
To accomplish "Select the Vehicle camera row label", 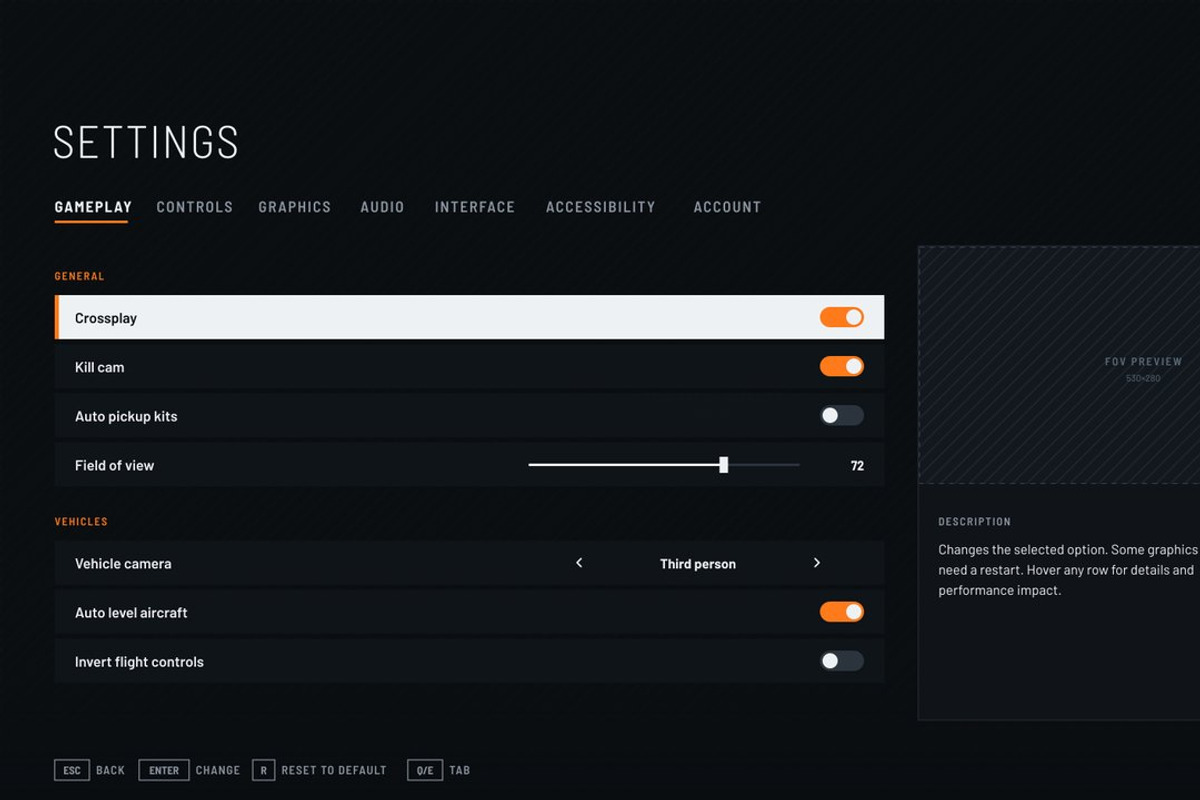I will pos(123,563).
